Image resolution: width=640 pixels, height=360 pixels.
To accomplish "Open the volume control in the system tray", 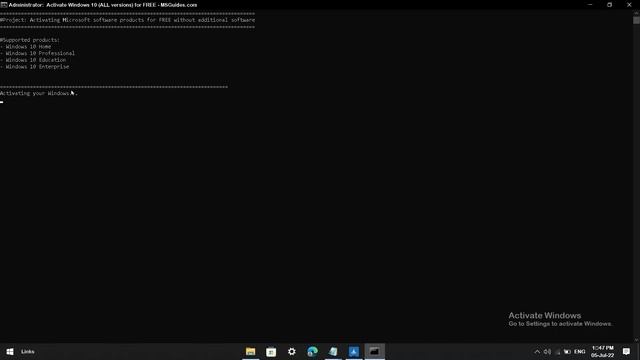I will pyautogui.click(x=547, y=351).
